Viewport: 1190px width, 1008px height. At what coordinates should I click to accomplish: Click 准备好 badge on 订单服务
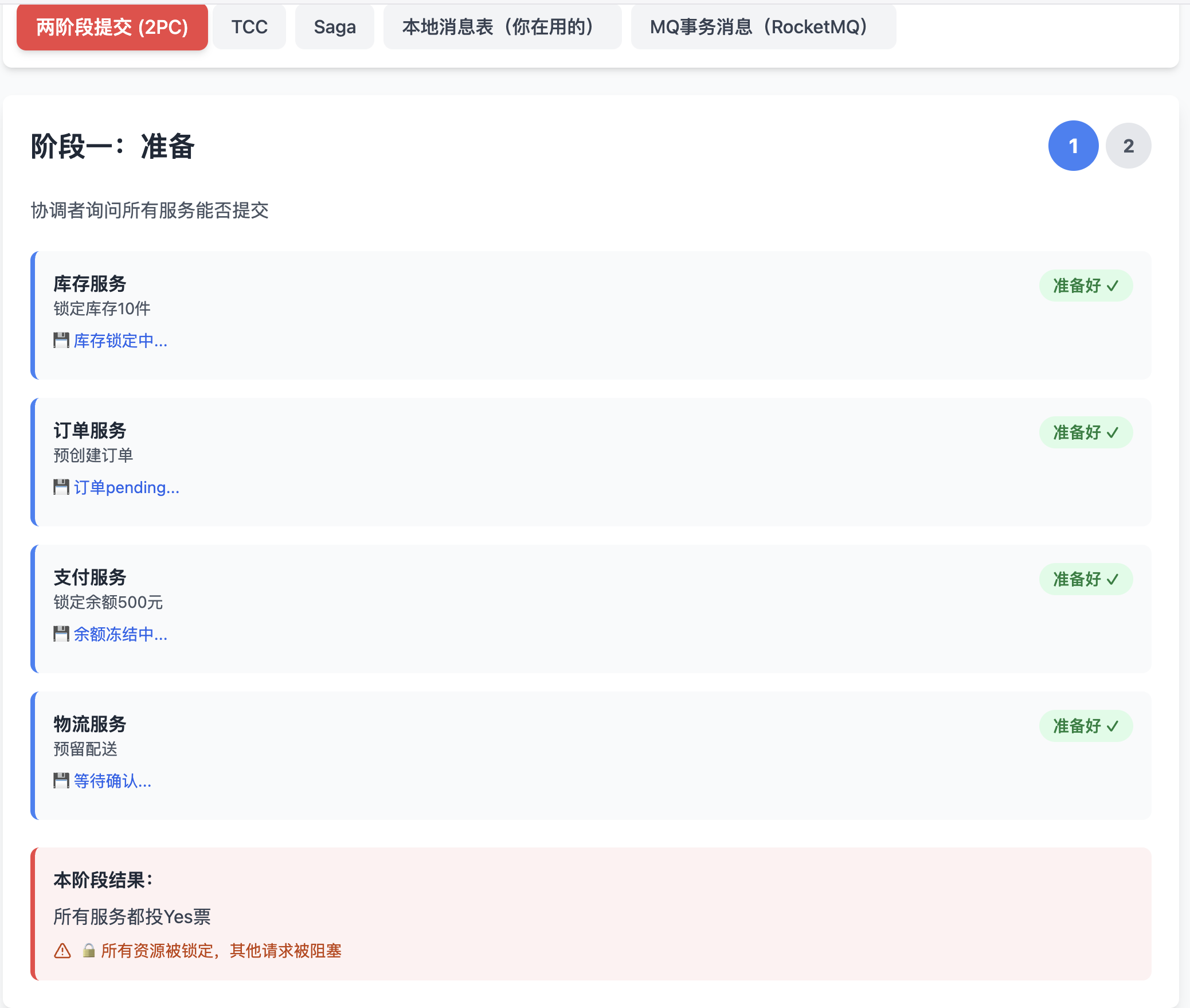click(x=1086, y=432)
